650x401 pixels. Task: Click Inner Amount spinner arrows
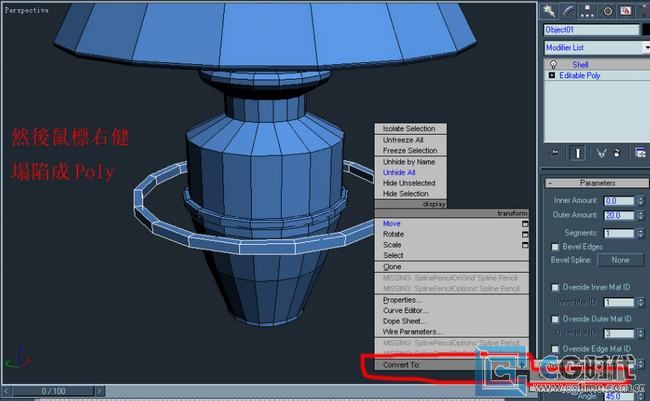[641, 201]
